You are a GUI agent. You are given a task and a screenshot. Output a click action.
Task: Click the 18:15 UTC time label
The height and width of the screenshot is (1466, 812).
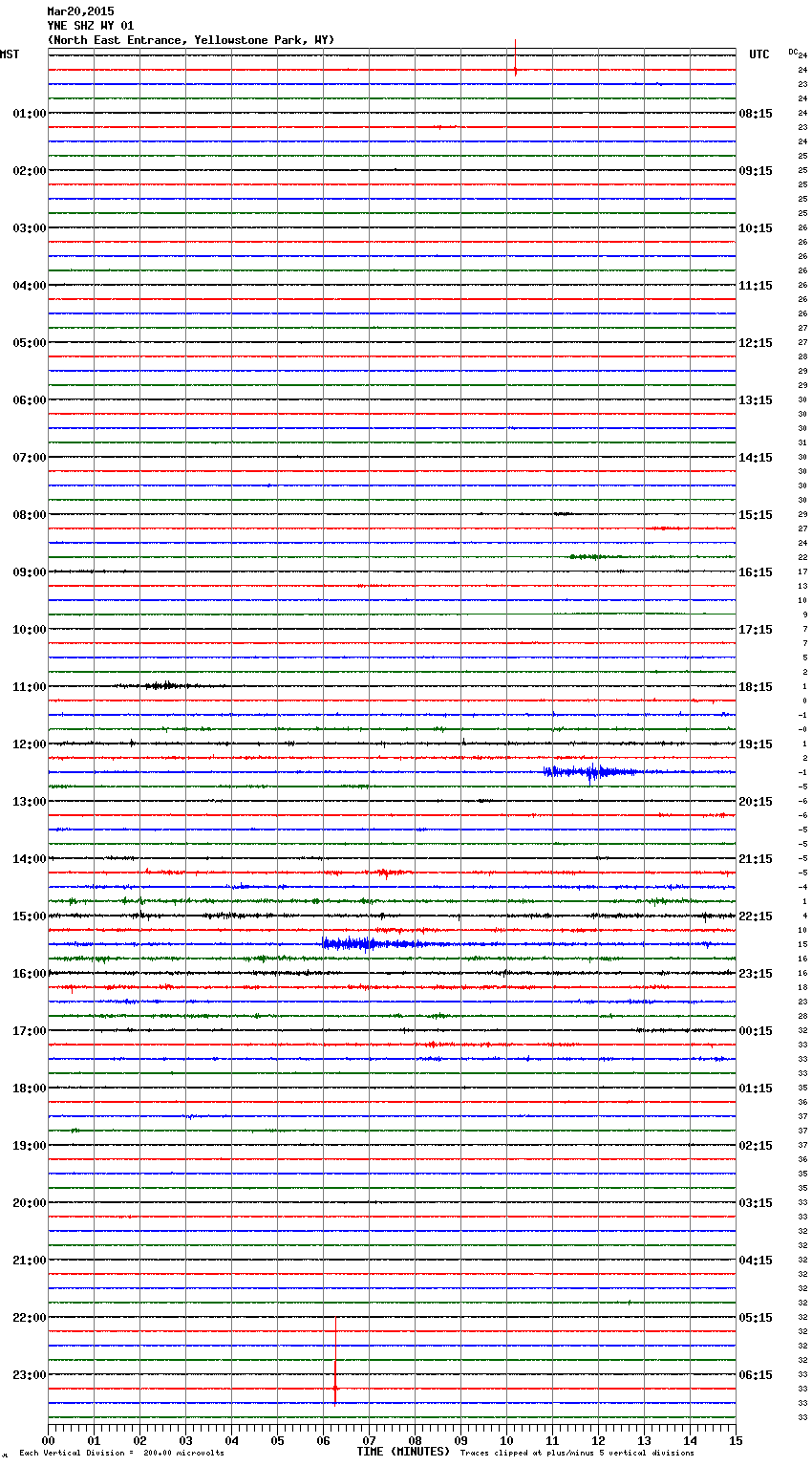coord(756,687)
